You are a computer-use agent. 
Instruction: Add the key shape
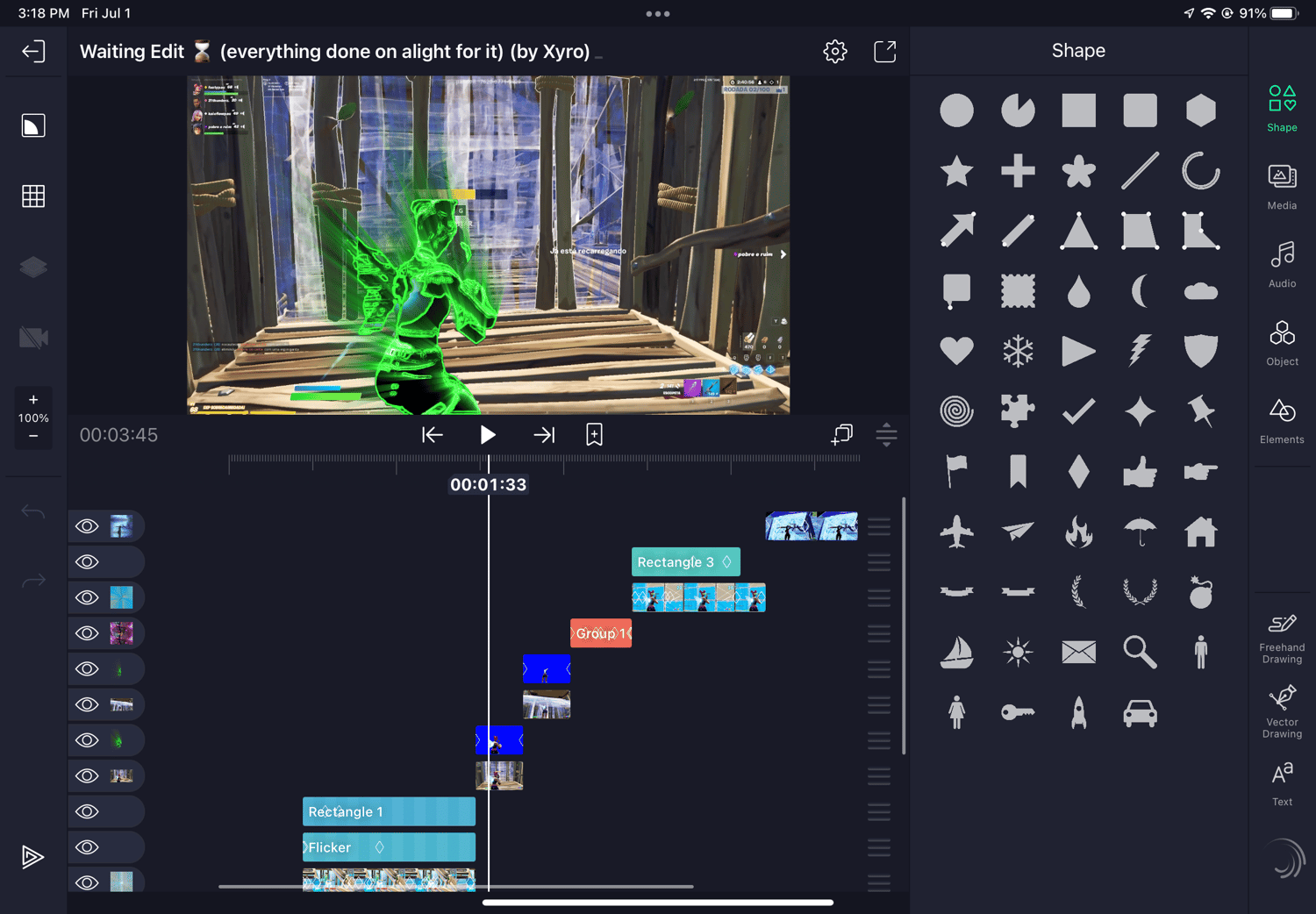click(1018, 712)
